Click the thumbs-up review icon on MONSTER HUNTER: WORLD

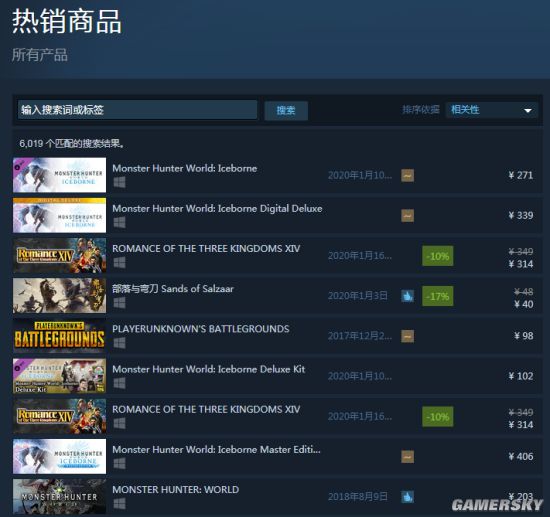point(407,497)
